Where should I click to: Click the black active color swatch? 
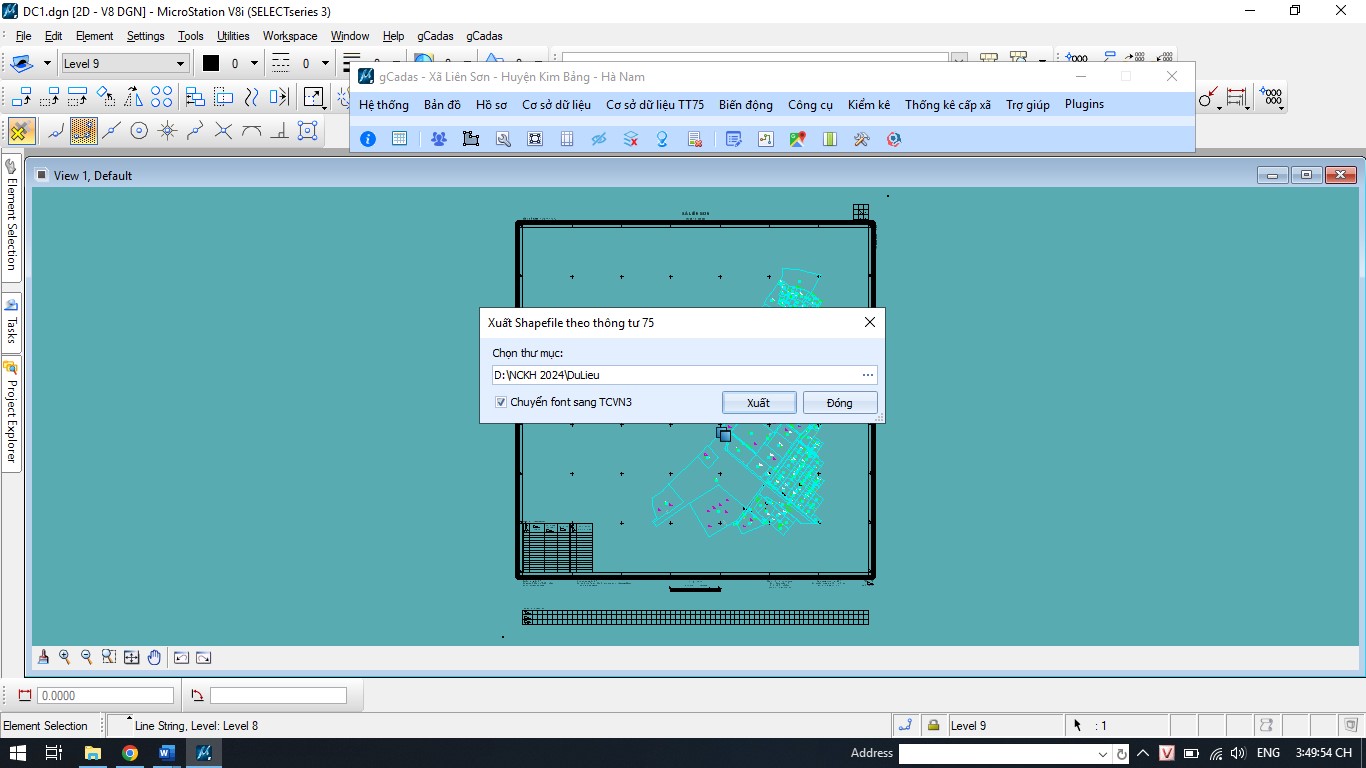click(211, 64)
